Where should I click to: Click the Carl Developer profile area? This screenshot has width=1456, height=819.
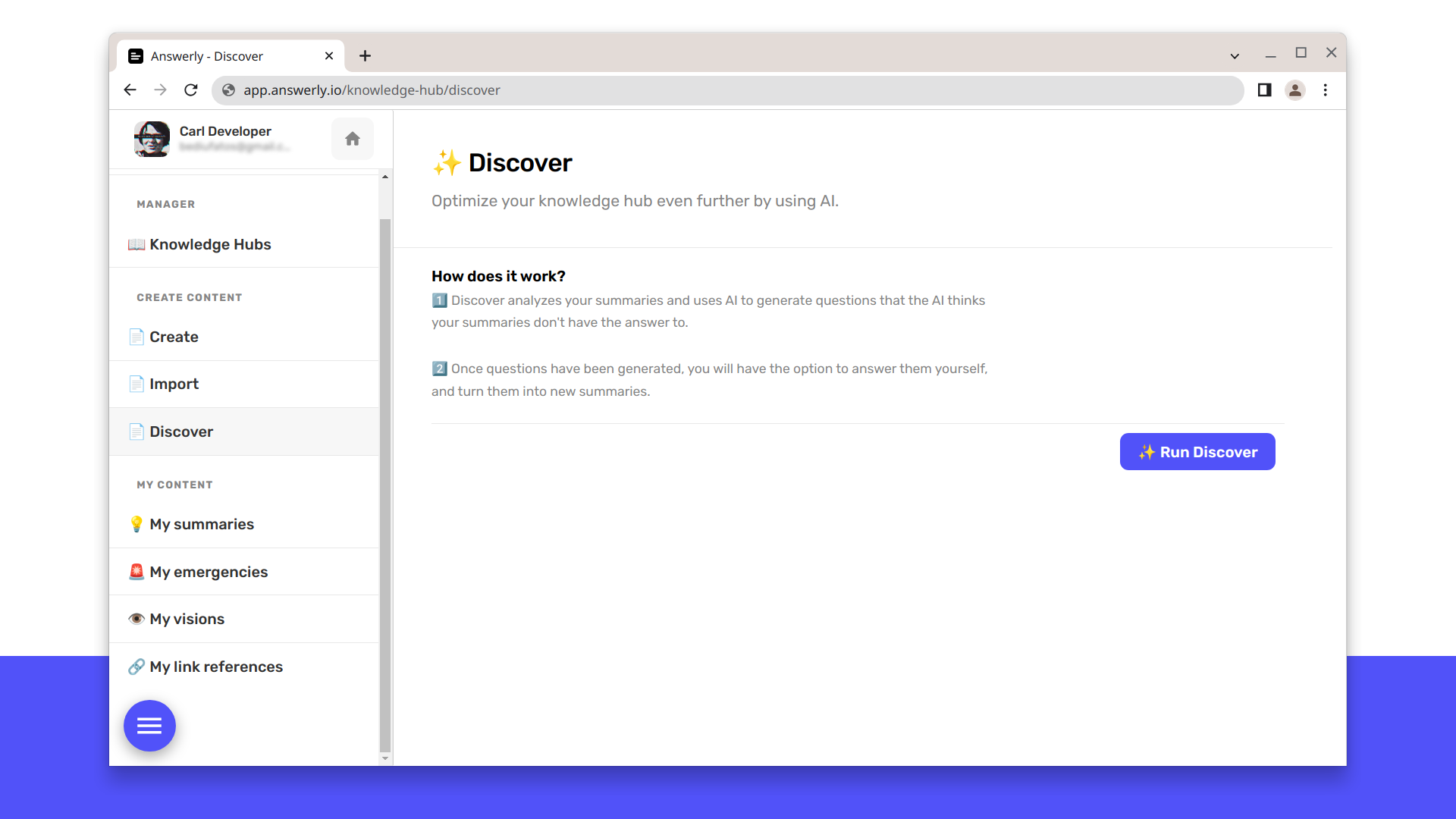click(x=224, y=138)
